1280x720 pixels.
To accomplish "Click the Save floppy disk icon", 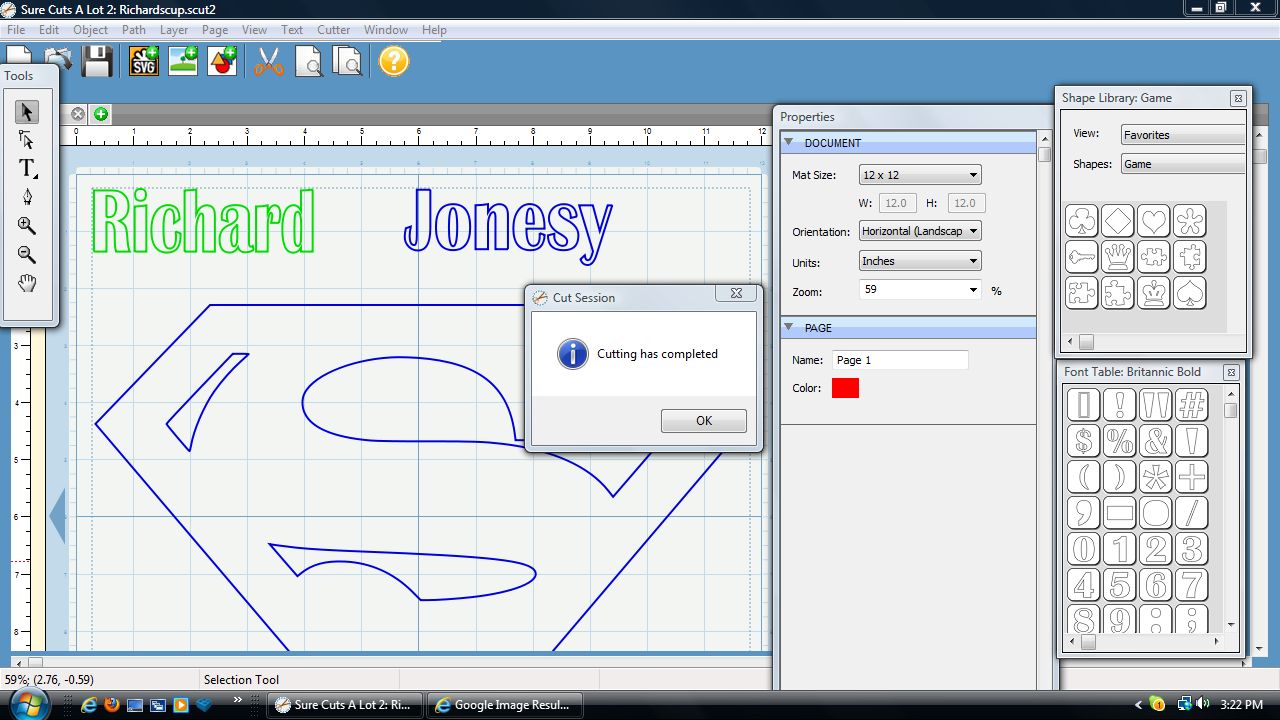I will [x=97, y=62].
